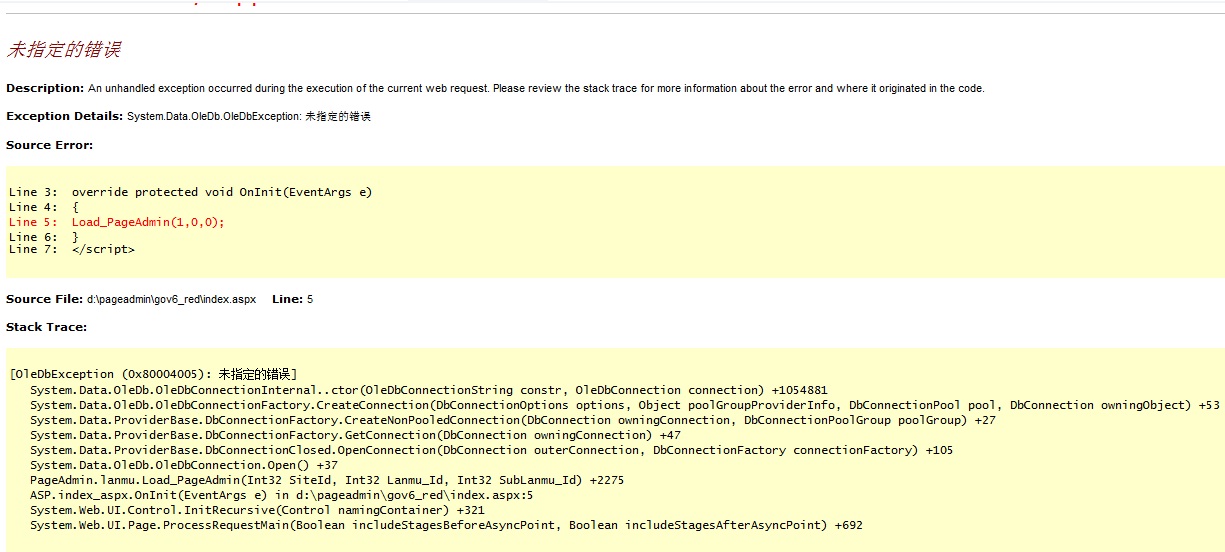Screen dimensions: 1225x552
Task: Click the Page.ProcessRequestMain stack line
Action: [446, 525]
